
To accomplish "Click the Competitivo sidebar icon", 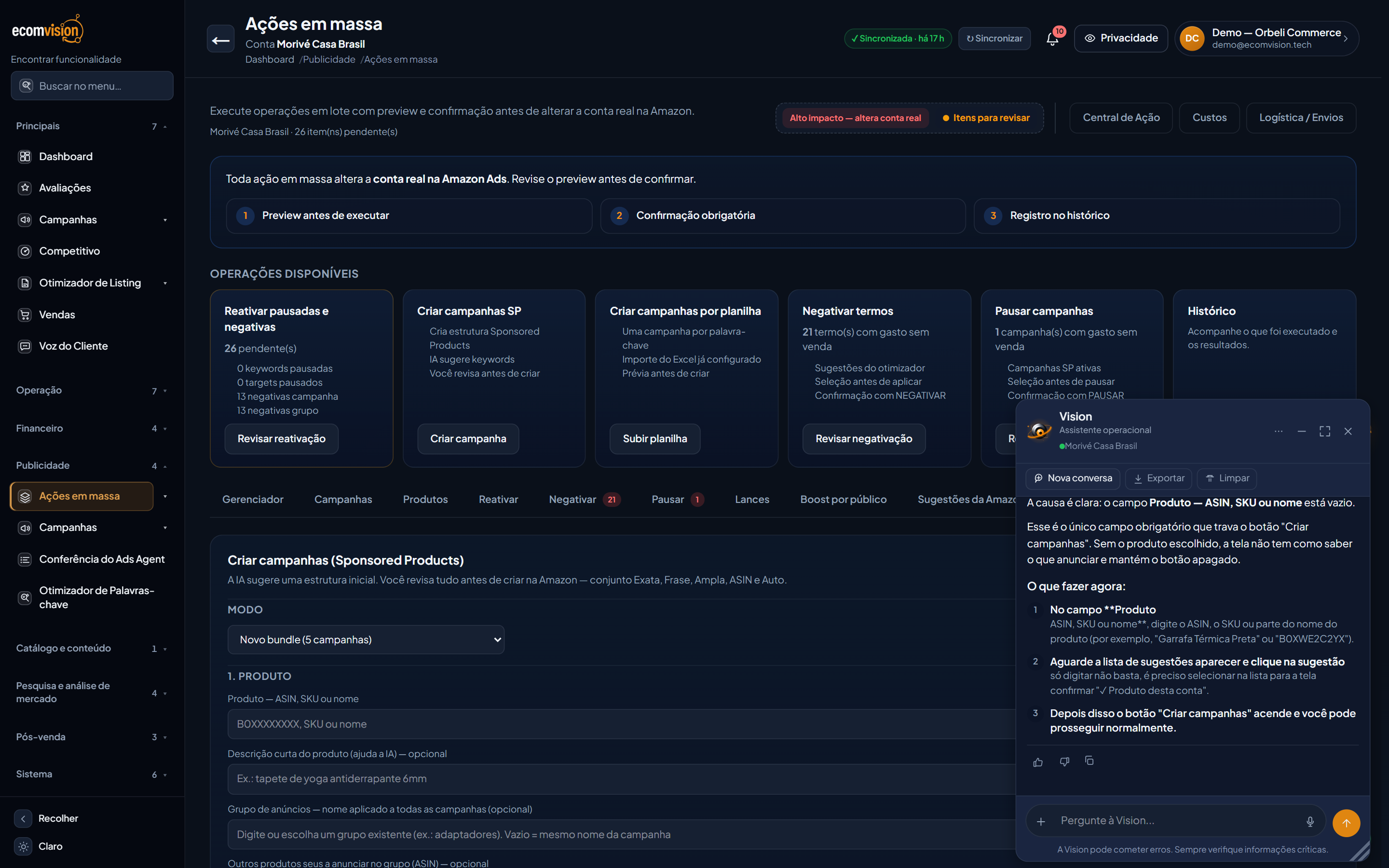I will coord(25,251).
